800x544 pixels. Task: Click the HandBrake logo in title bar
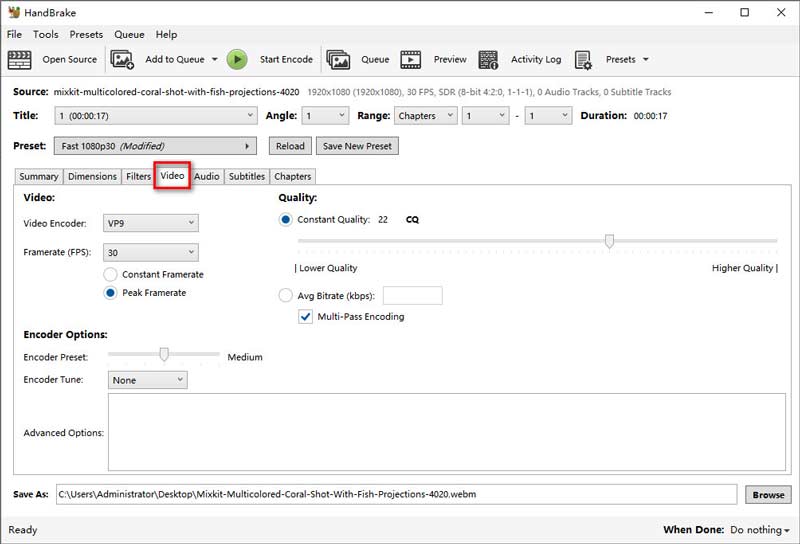point(14,12)
